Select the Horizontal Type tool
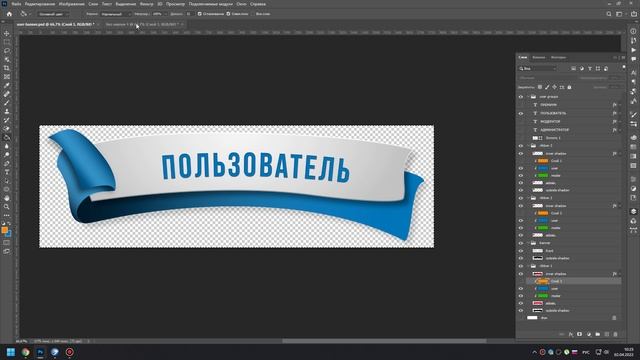The height and width of the screenshot is (360, 640). [x=7, y=172]
